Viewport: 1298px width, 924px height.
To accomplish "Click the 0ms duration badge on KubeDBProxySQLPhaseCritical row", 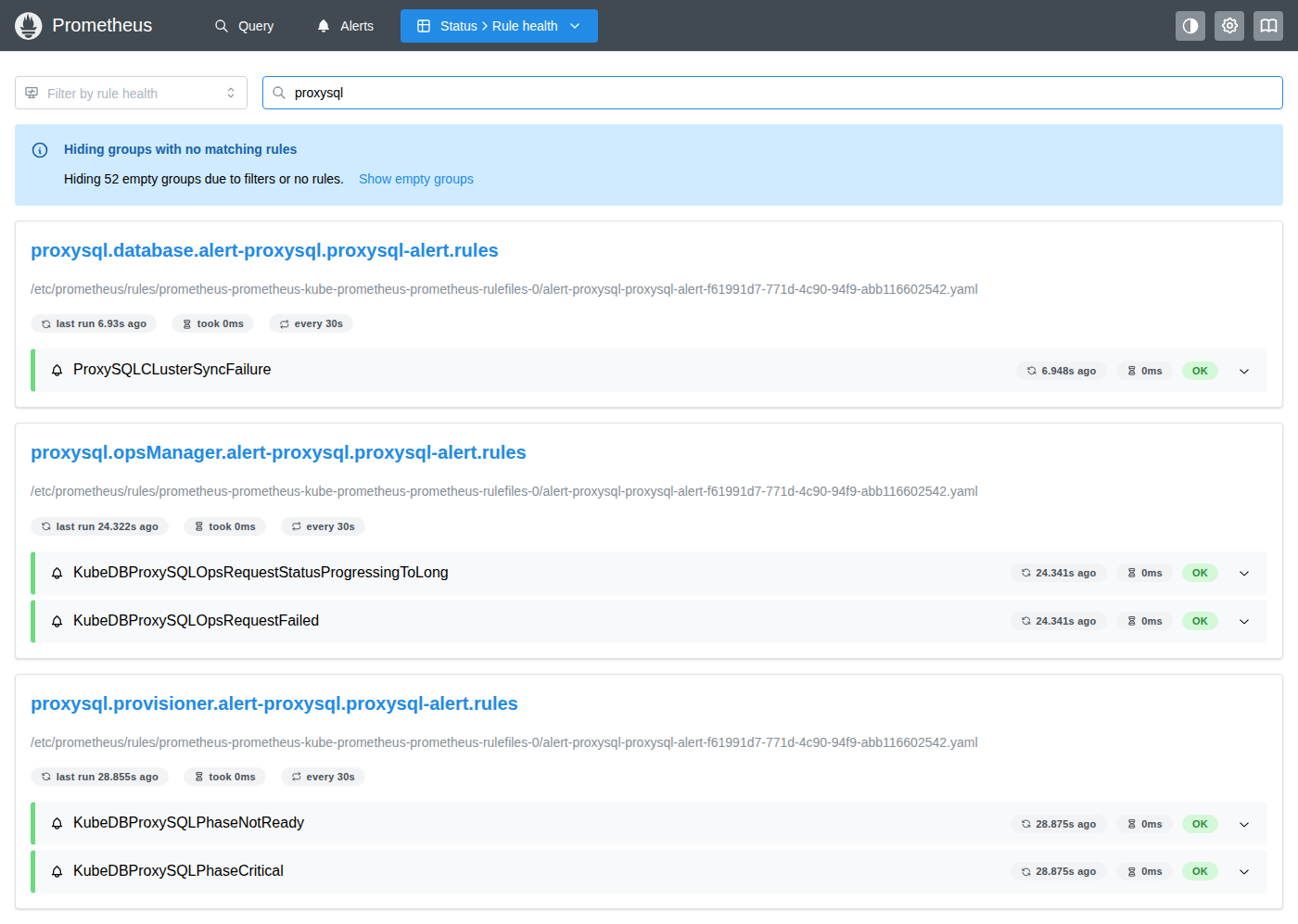I will (x=1144, y=871).
